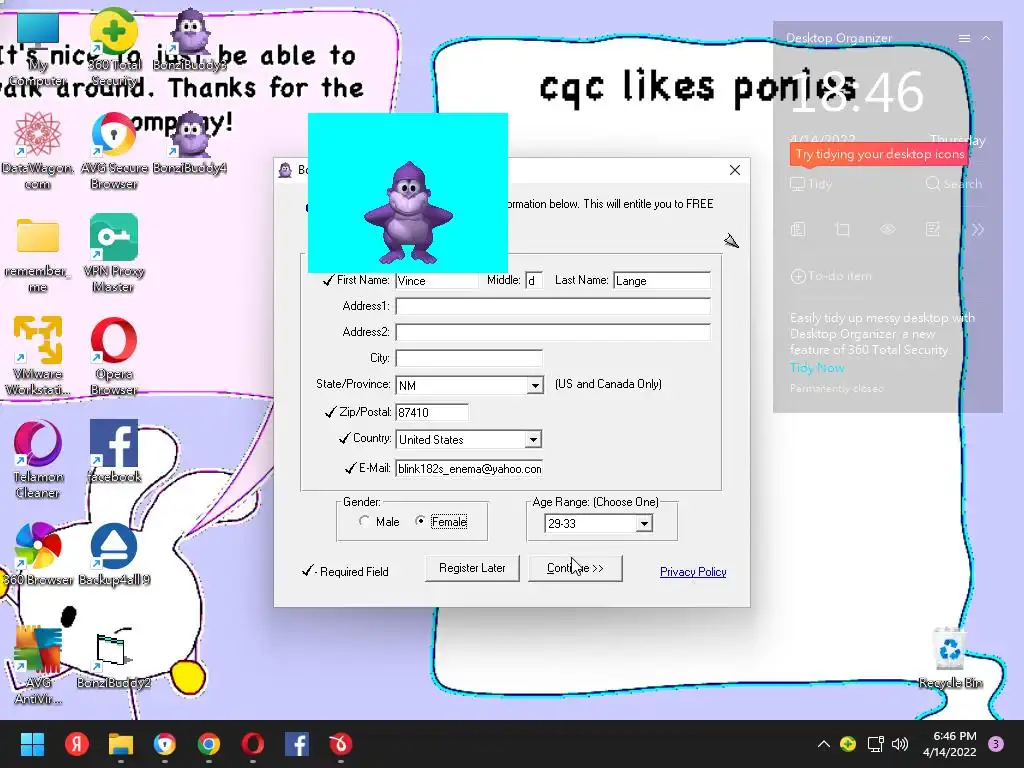Expand the State/Province dropdown
Viewport: 1024px width, 768px height.
(x=535, y=385)
